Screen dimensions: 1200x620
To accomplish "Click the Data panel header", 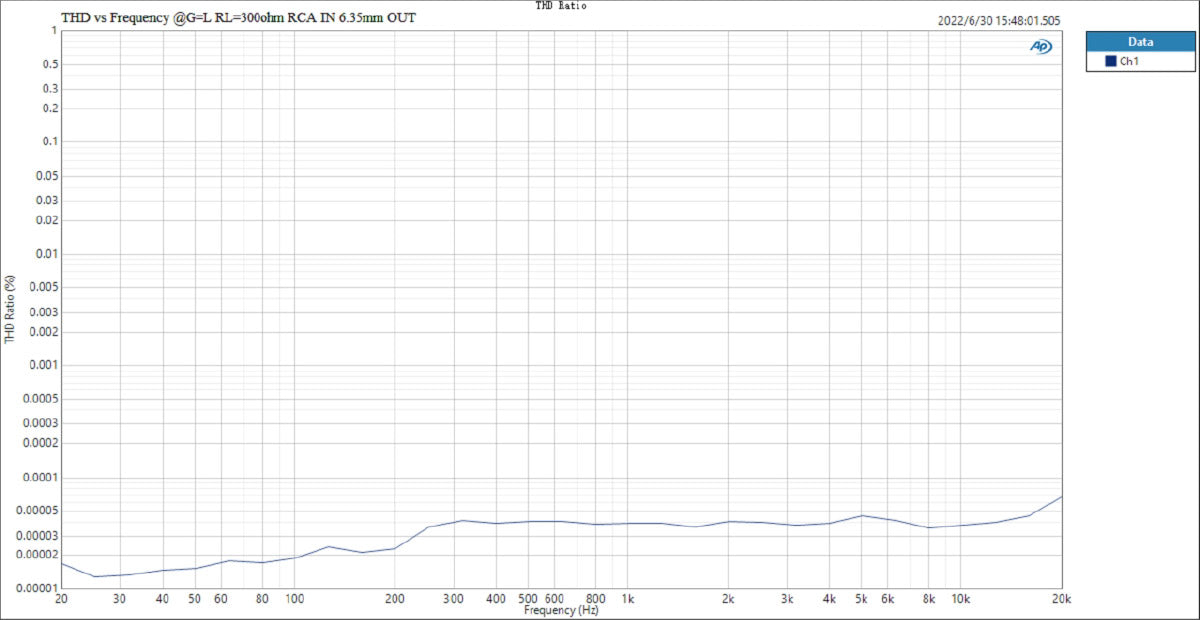I will click(1140, 41).
